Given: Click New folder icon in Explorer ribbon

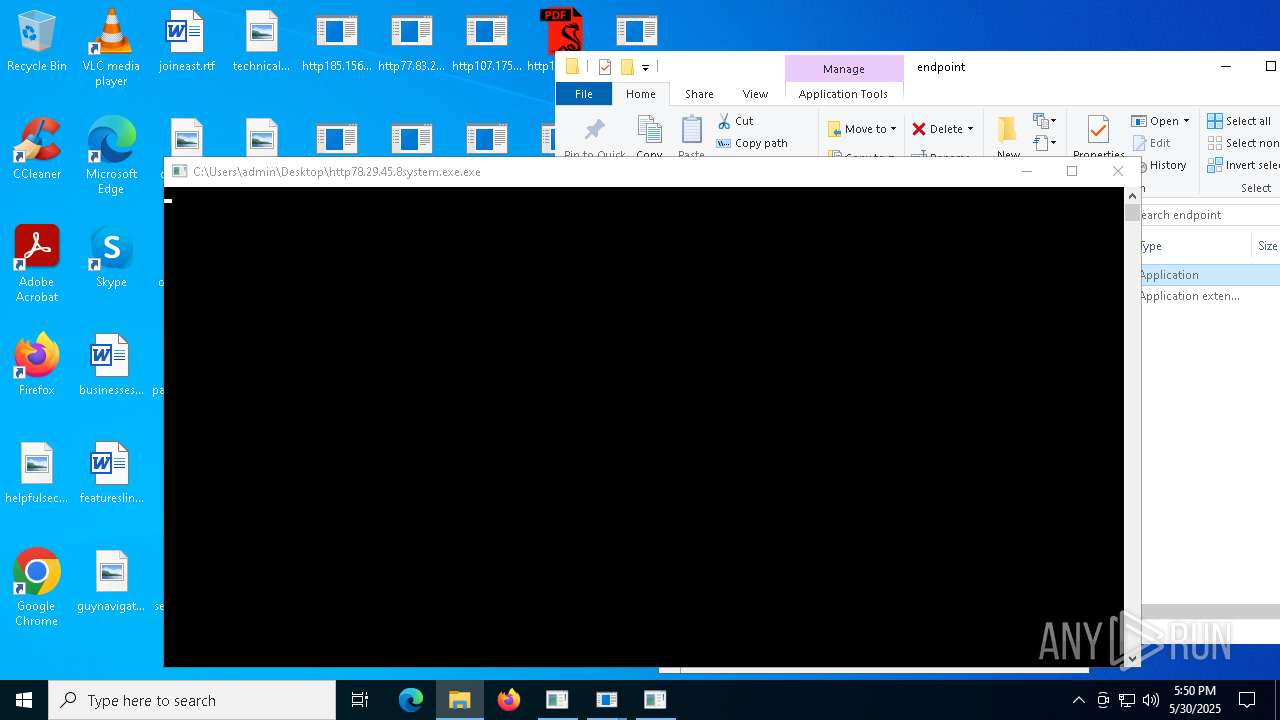Looking at the screenshot, I should coord(1008,135).
